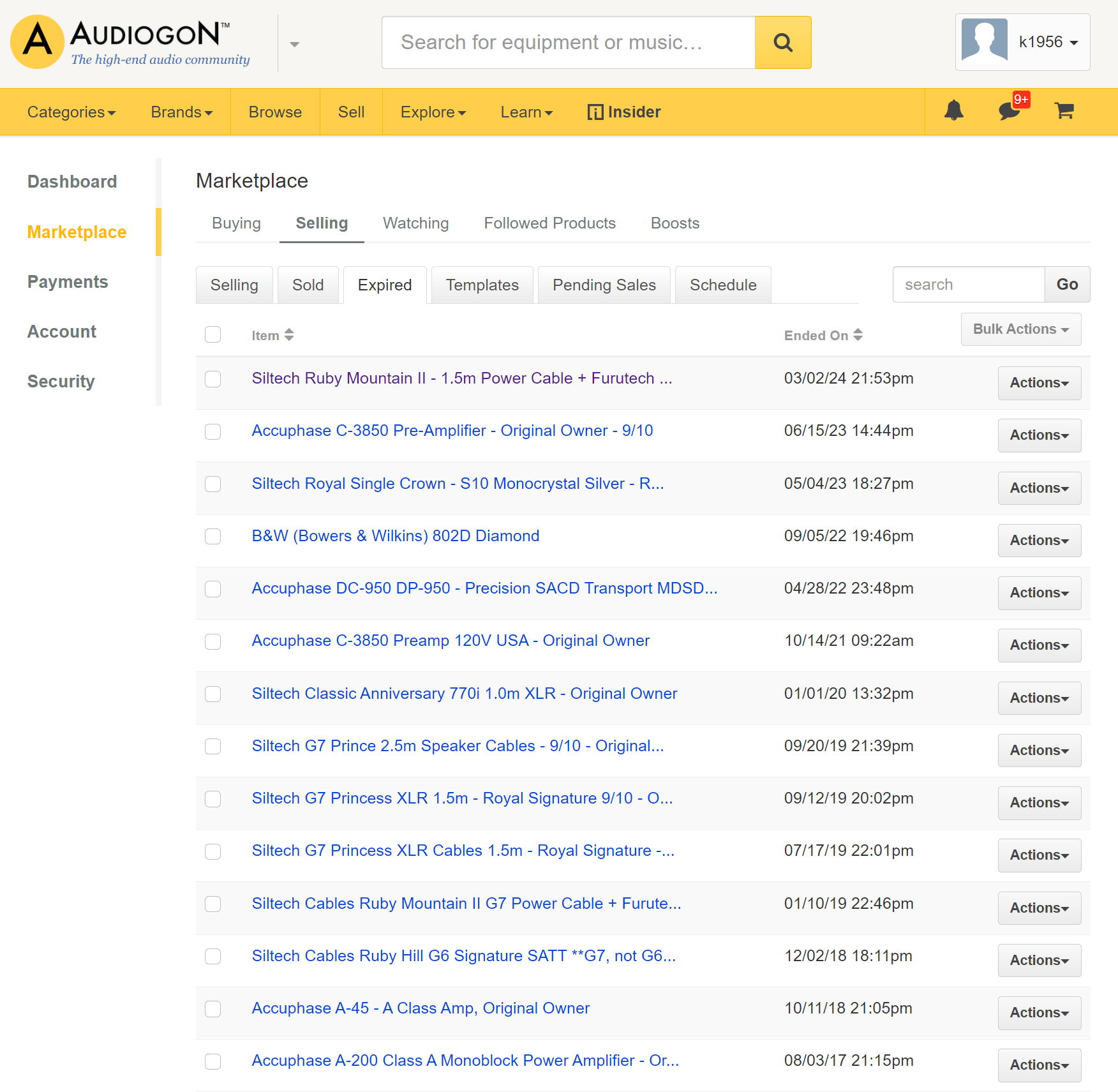Switch to the Buying tab
Screen dimensions: 1118x1092
click(236, 223)
